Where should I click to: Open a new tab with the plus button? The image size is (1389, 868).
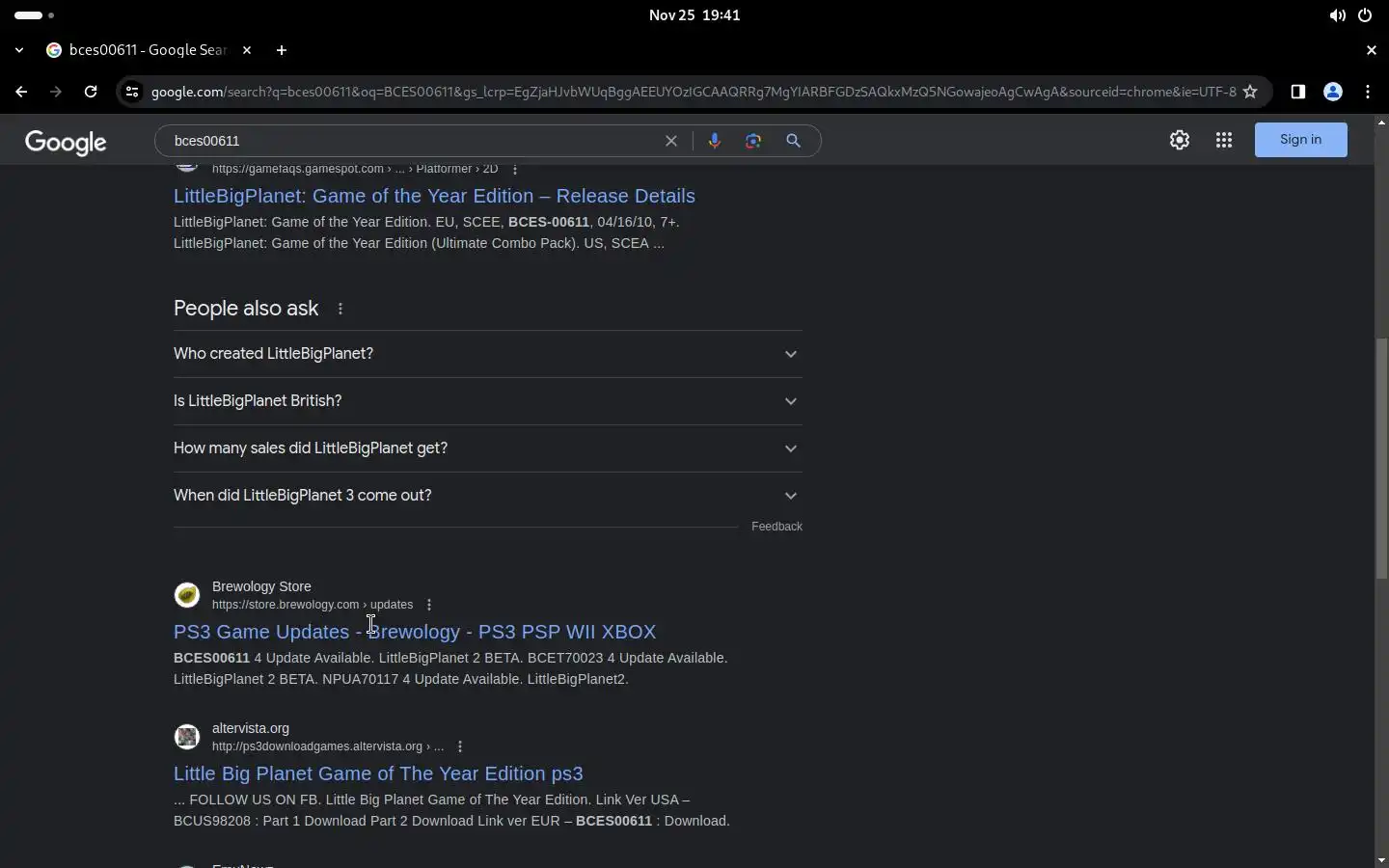pos(282,50)
